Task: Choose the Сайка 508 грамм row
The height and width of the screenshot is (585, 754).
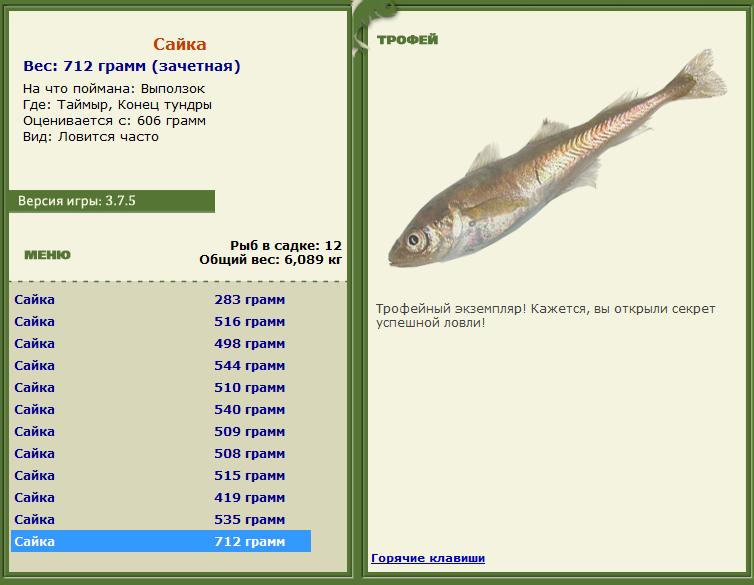Action: [160, 454]
